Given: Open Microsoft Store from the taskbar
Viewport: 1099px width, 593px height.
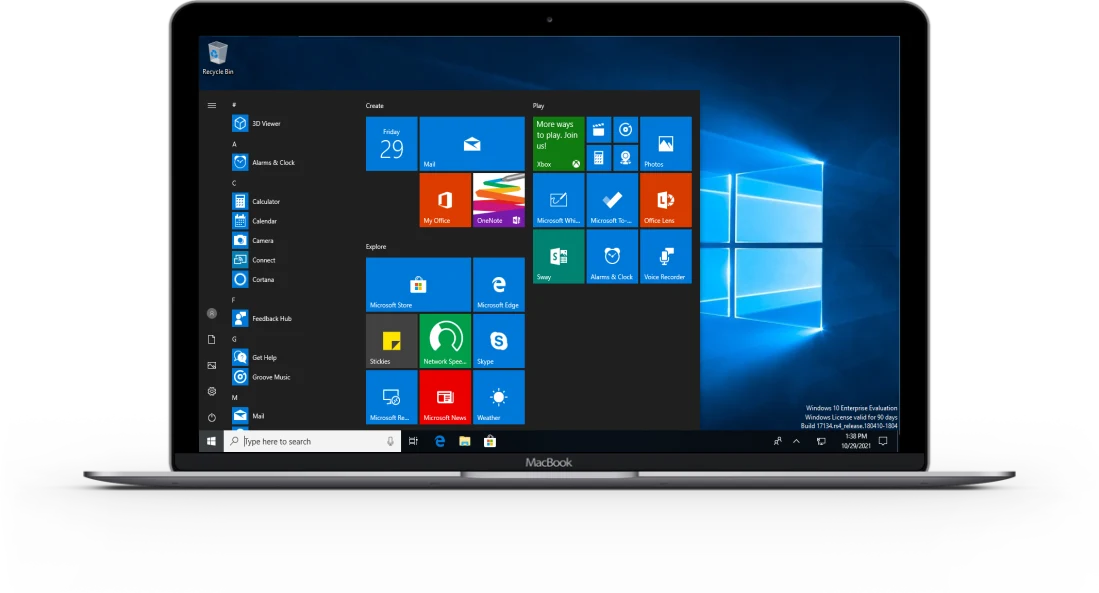Looking at the screenshot, I should tap(490, 441).
